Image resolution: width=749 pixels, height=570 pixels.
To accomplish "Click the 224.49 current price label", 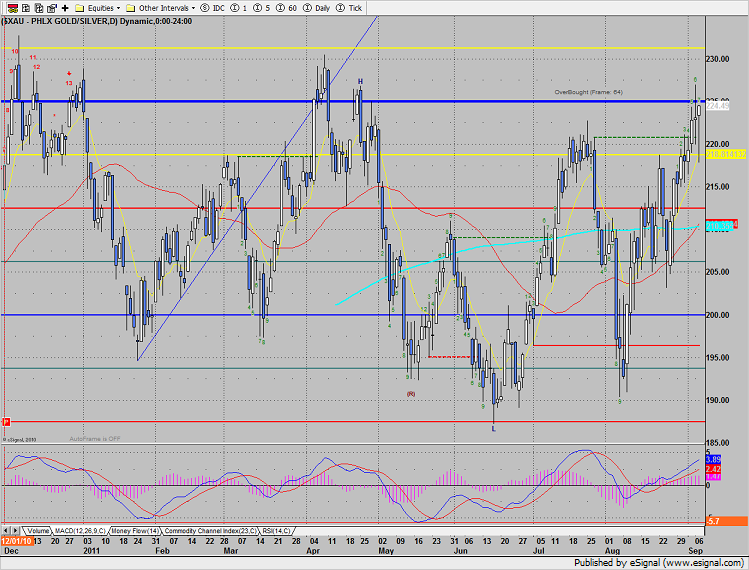I will coord(717,106).
